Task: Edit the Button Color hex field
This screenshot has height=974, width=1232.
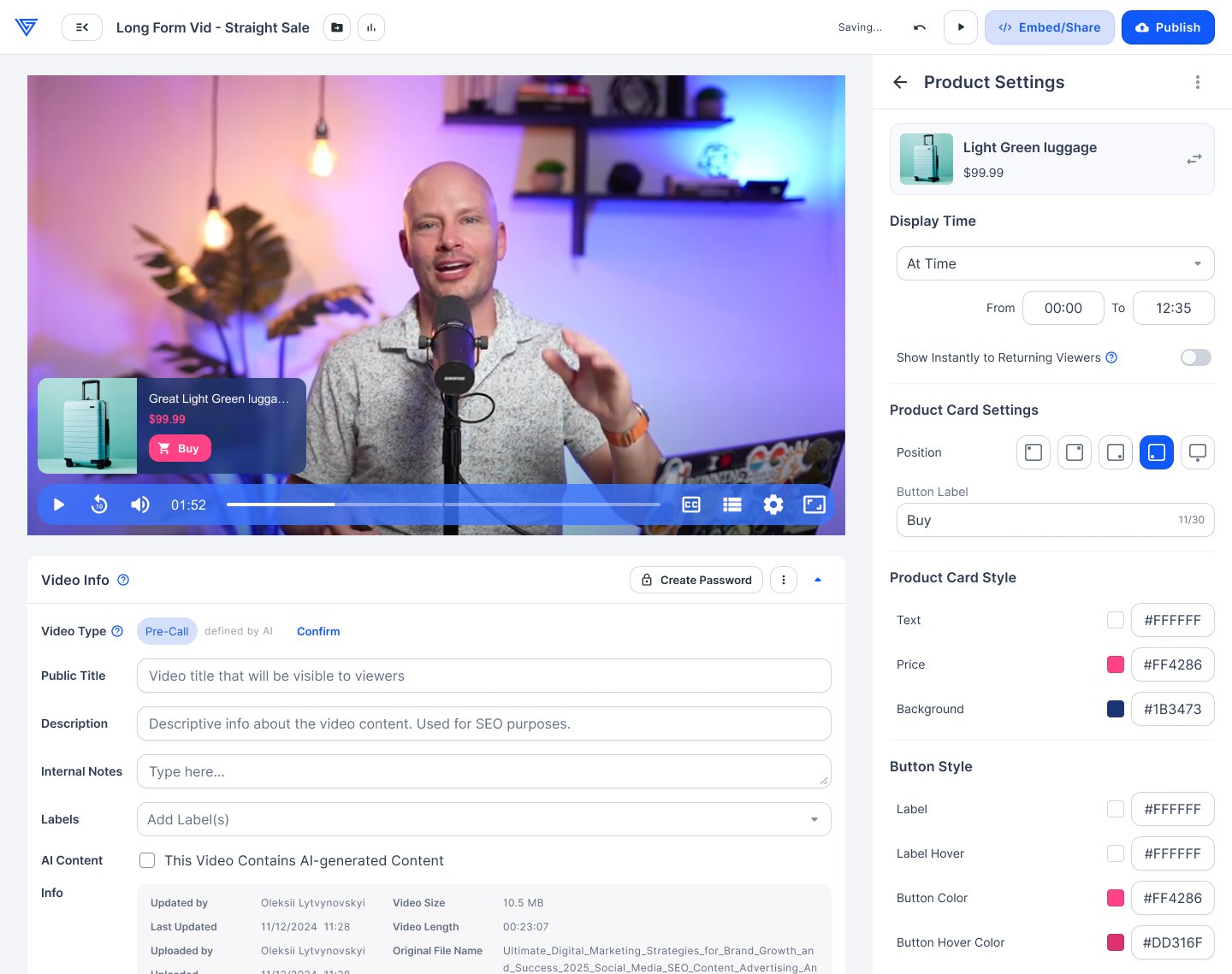Action: pos(1173,898)
